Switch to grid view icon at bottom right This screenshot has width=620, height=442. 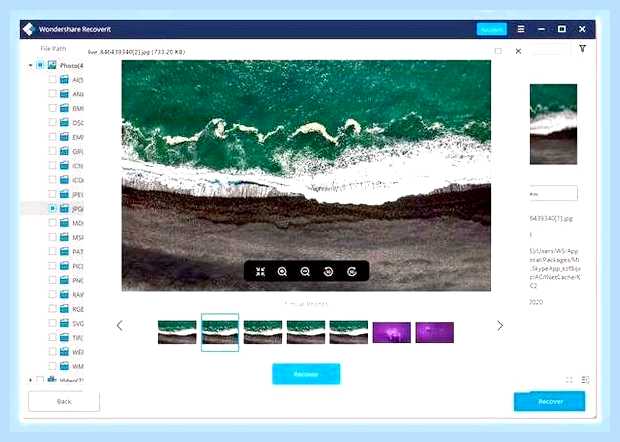tap(569, 380)
